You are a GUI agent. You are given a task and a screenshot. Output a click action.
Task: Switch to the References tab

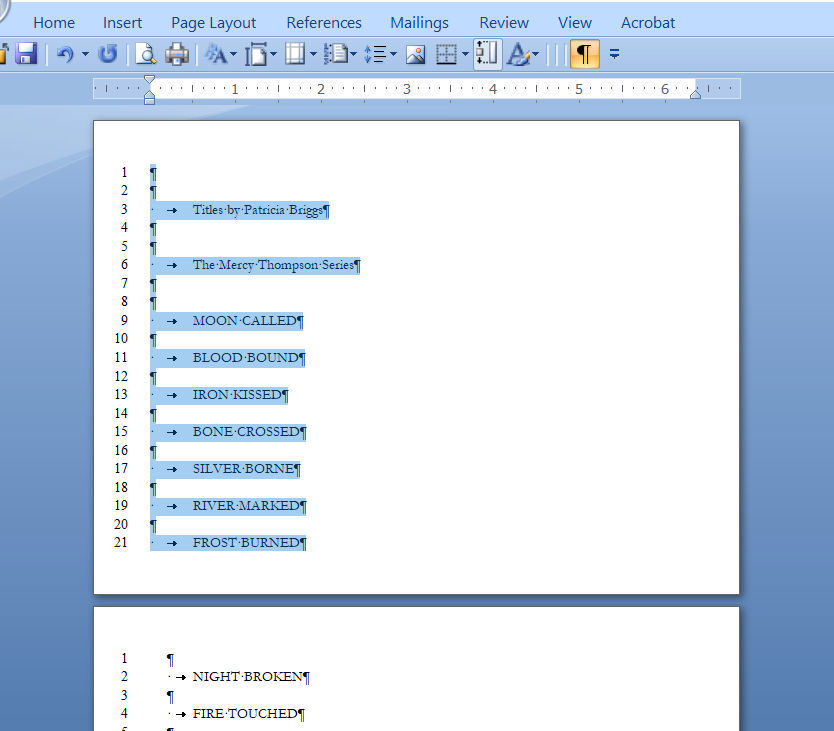pos(324,23)
